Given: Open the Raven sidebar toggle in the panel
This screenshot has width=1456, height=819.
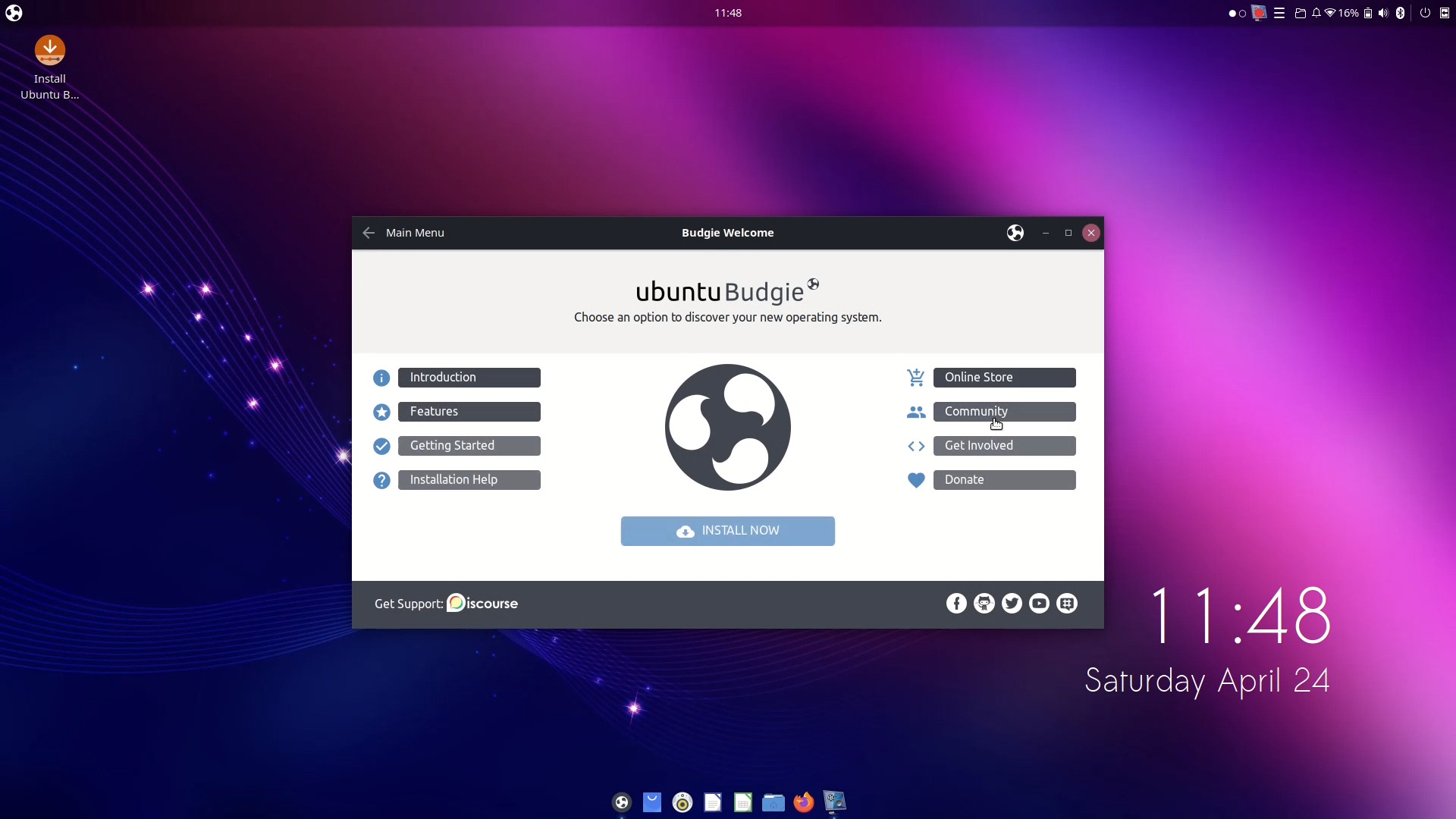Looking at the screenshot, I should coord(1445,13).
